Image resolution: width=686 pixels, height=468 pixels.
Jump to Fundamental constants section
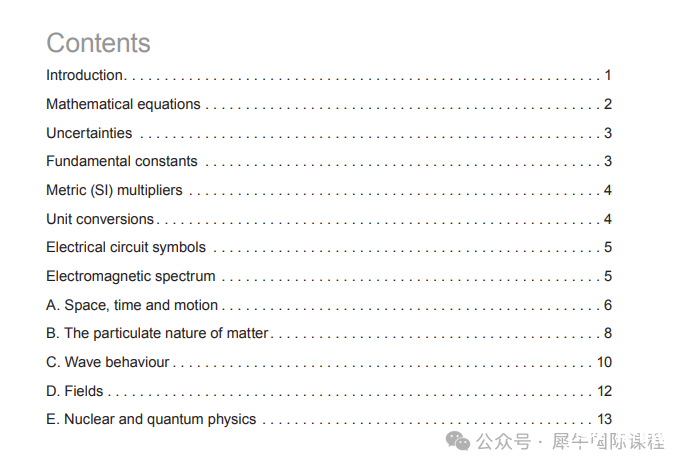pos(329,161)
